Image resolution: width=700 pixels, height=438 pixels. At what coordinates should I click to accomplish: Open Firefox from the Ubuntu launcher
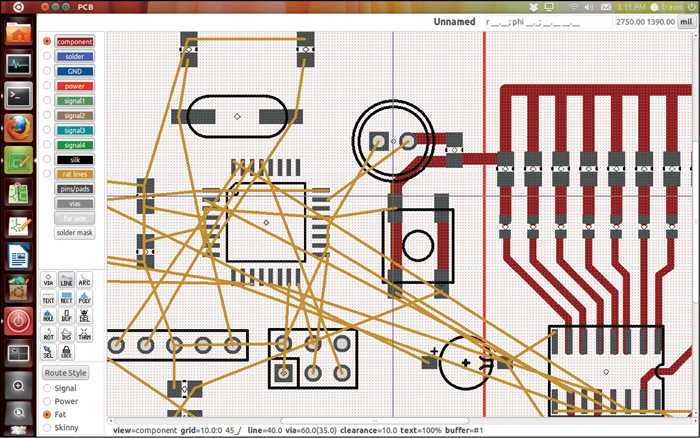pyautogui.click(x=19, y=127)
